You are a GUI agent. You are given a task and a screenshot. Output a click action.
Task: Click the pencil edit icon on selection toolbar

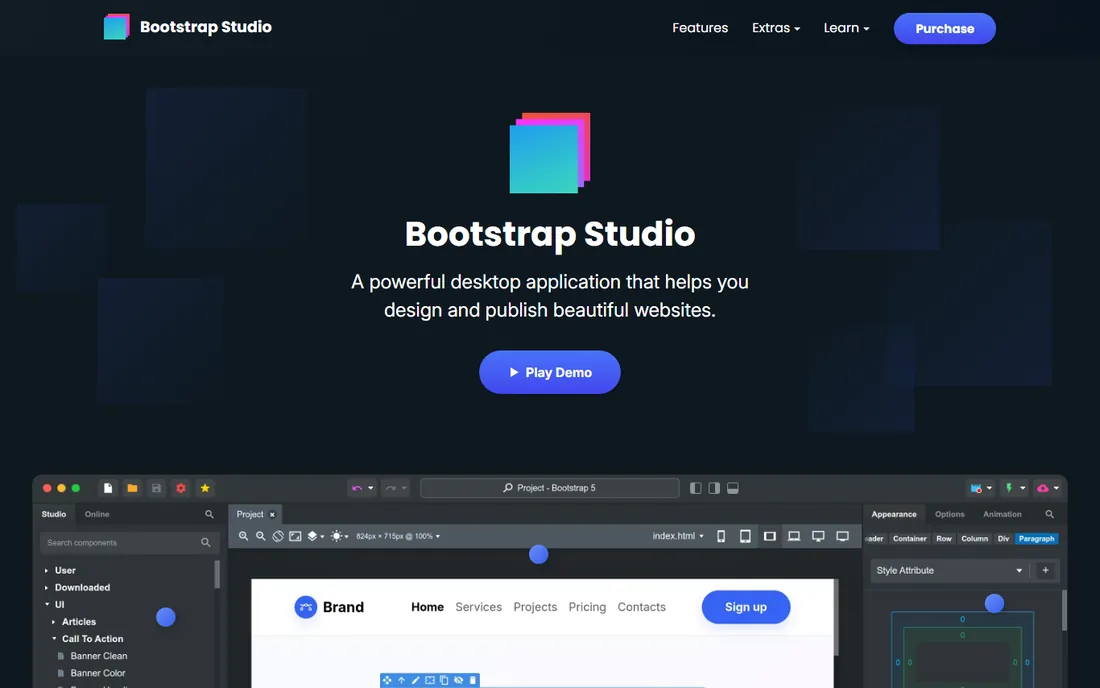click(415, 680)
